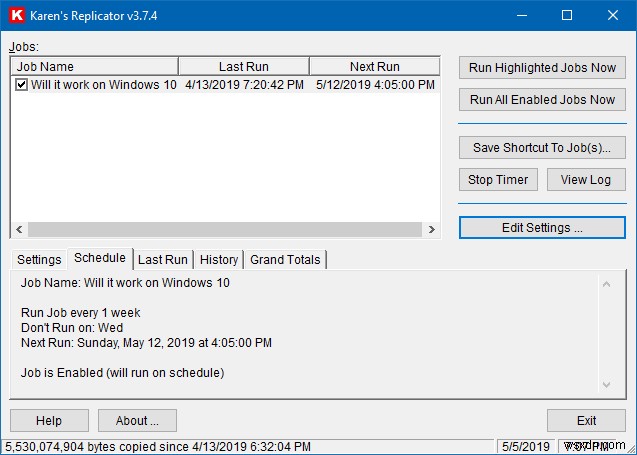Click the Don't Run on: Wed line
The image size is (637, 455).
coord(72,328)
